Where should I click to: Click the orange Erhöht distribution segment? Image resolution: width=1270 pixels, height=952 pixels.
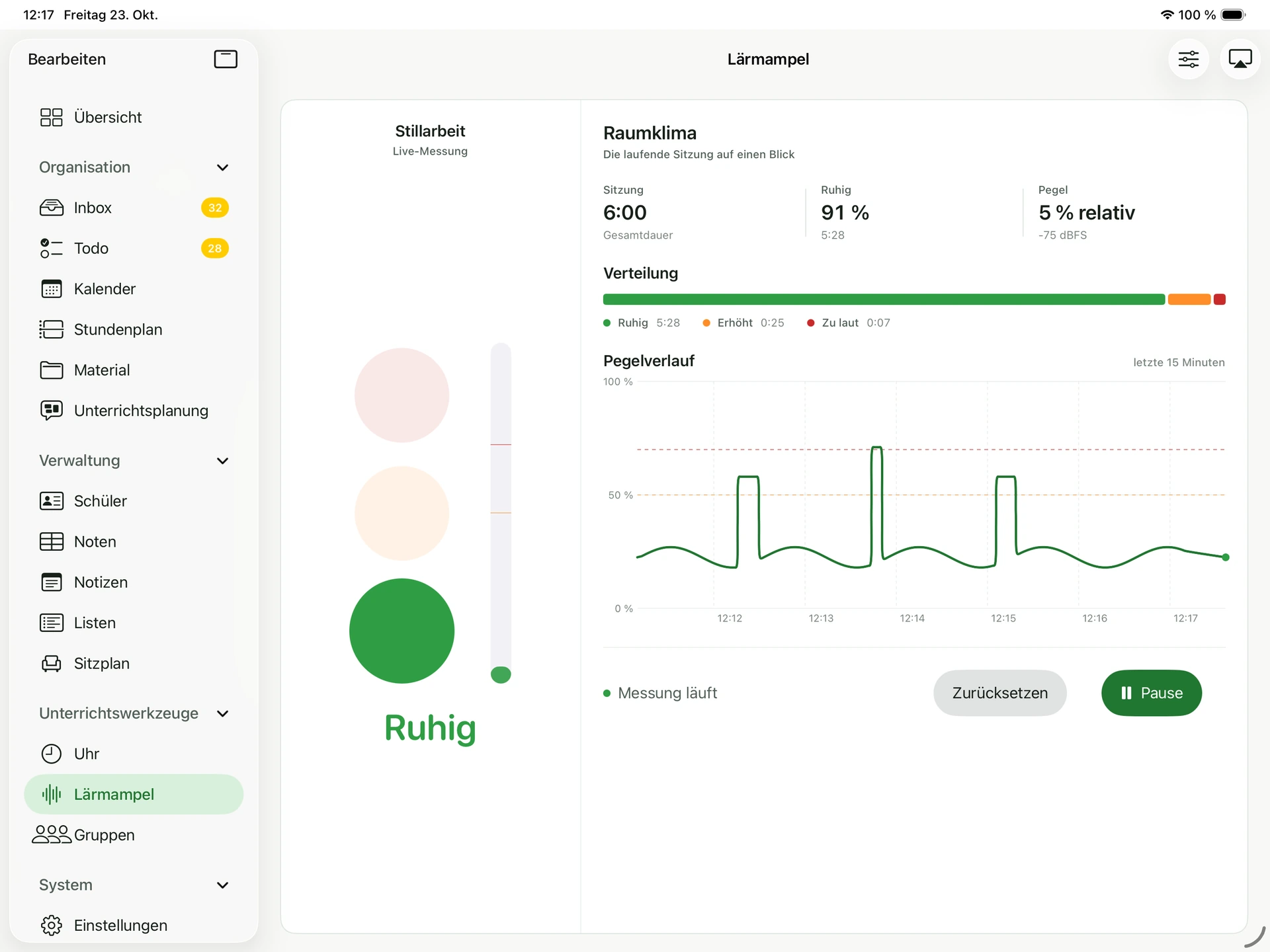pos(1189,299)
